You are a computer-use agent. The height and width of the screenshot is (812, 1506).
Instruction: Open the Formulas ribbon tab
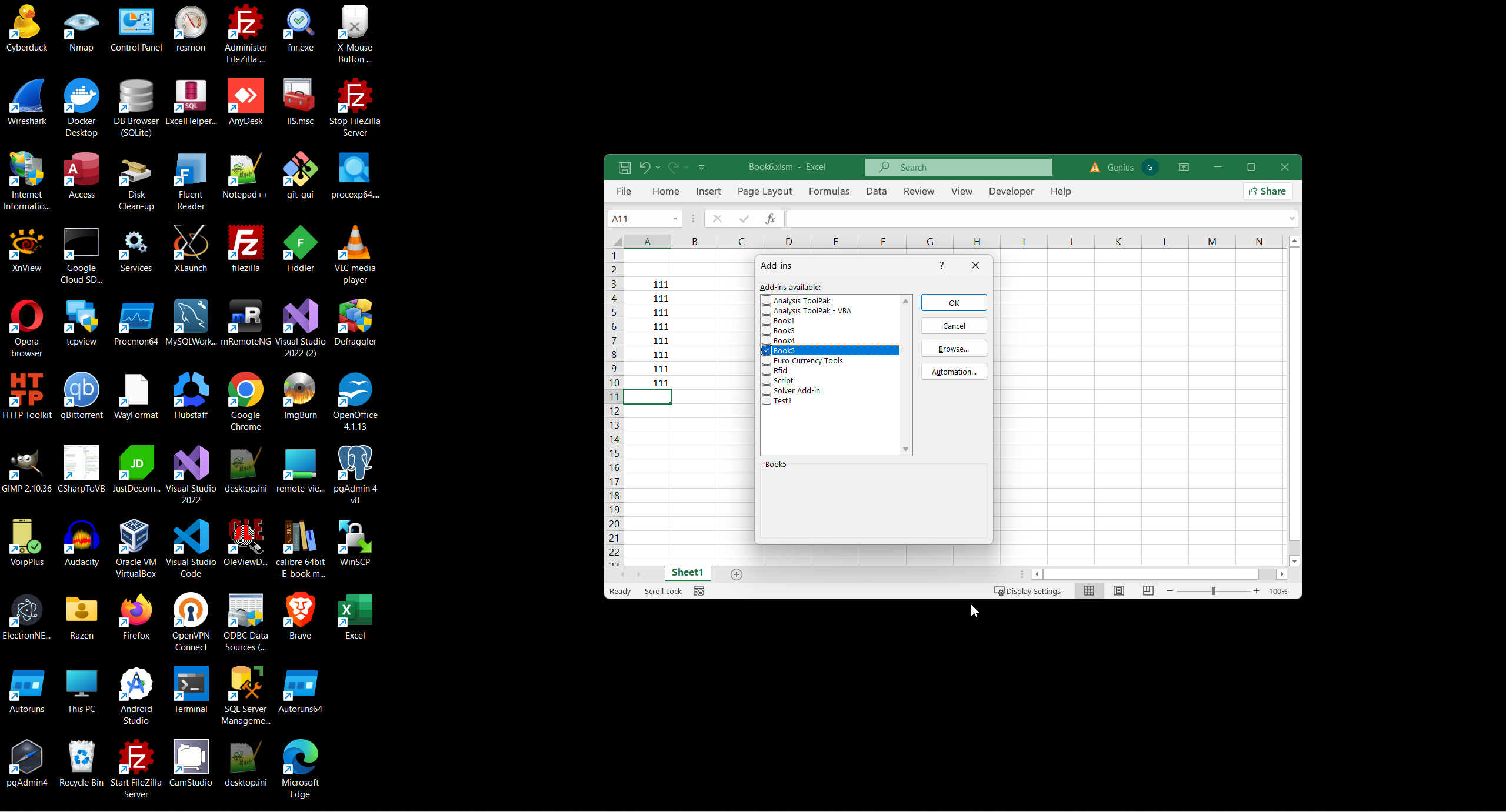click(x=828, y=191)
